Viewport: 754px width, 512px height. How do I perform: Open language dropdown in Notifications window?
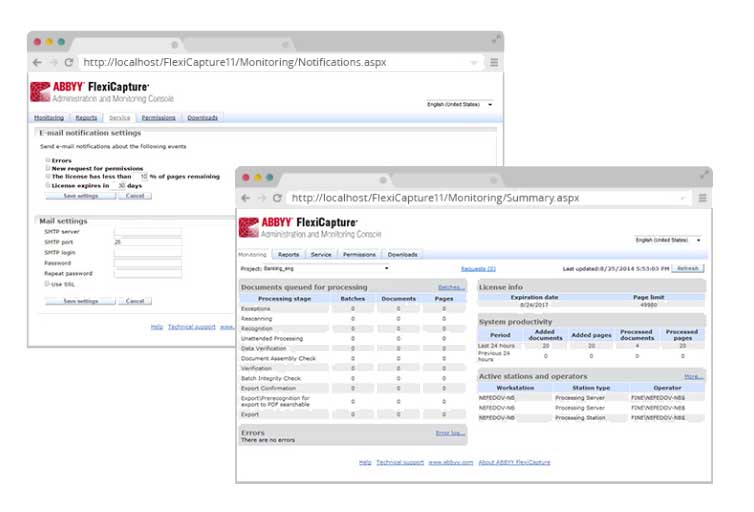459,104
